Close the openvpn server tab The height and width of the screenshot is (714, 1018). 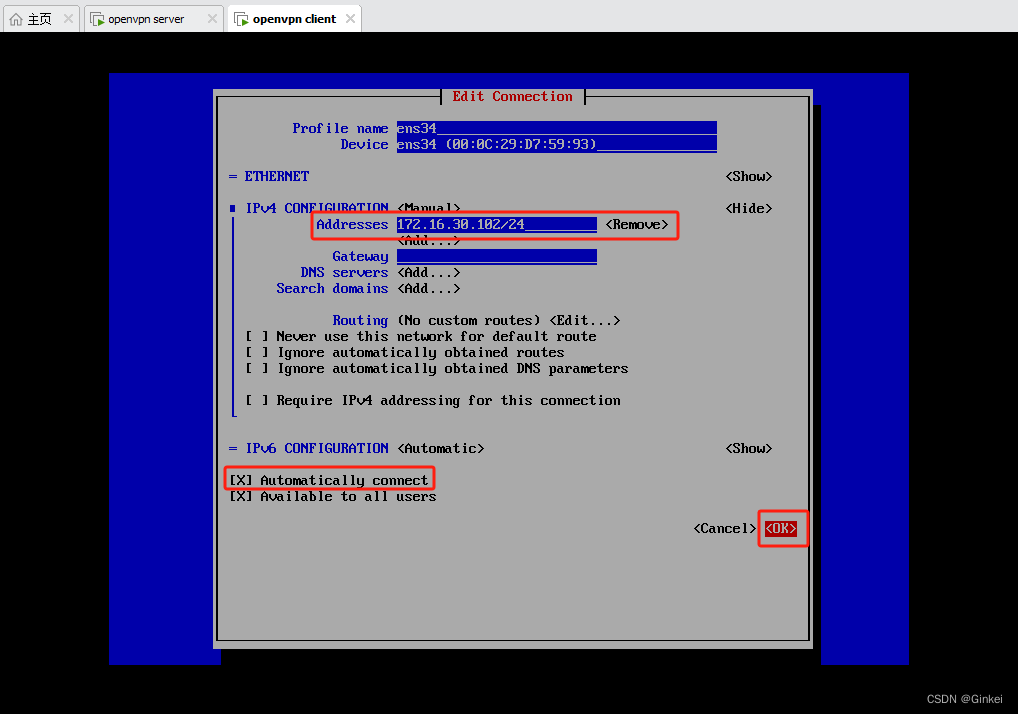pos(212,19)
